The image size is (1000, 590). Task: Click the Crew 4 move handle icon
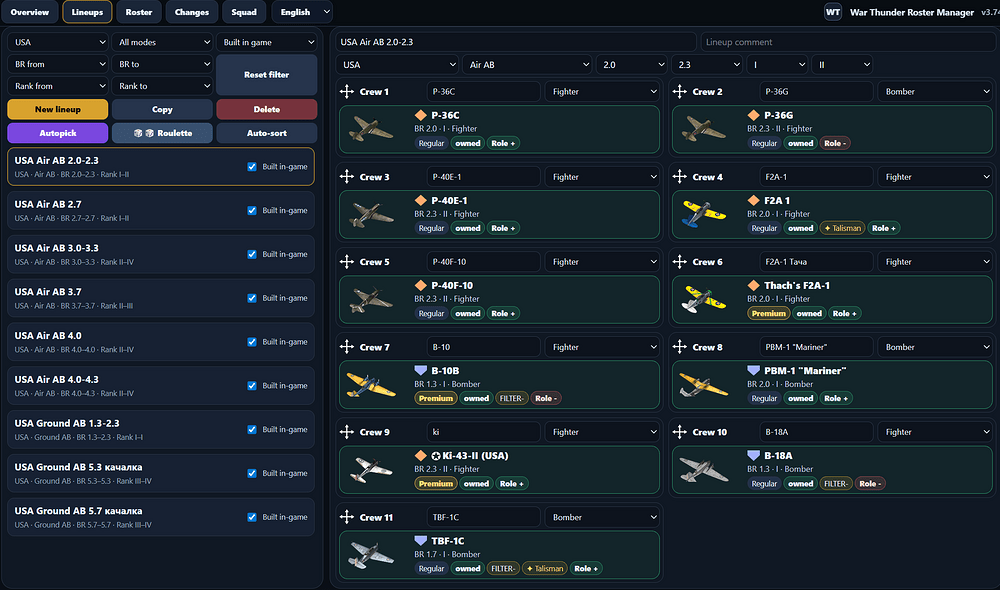(680, 177)
